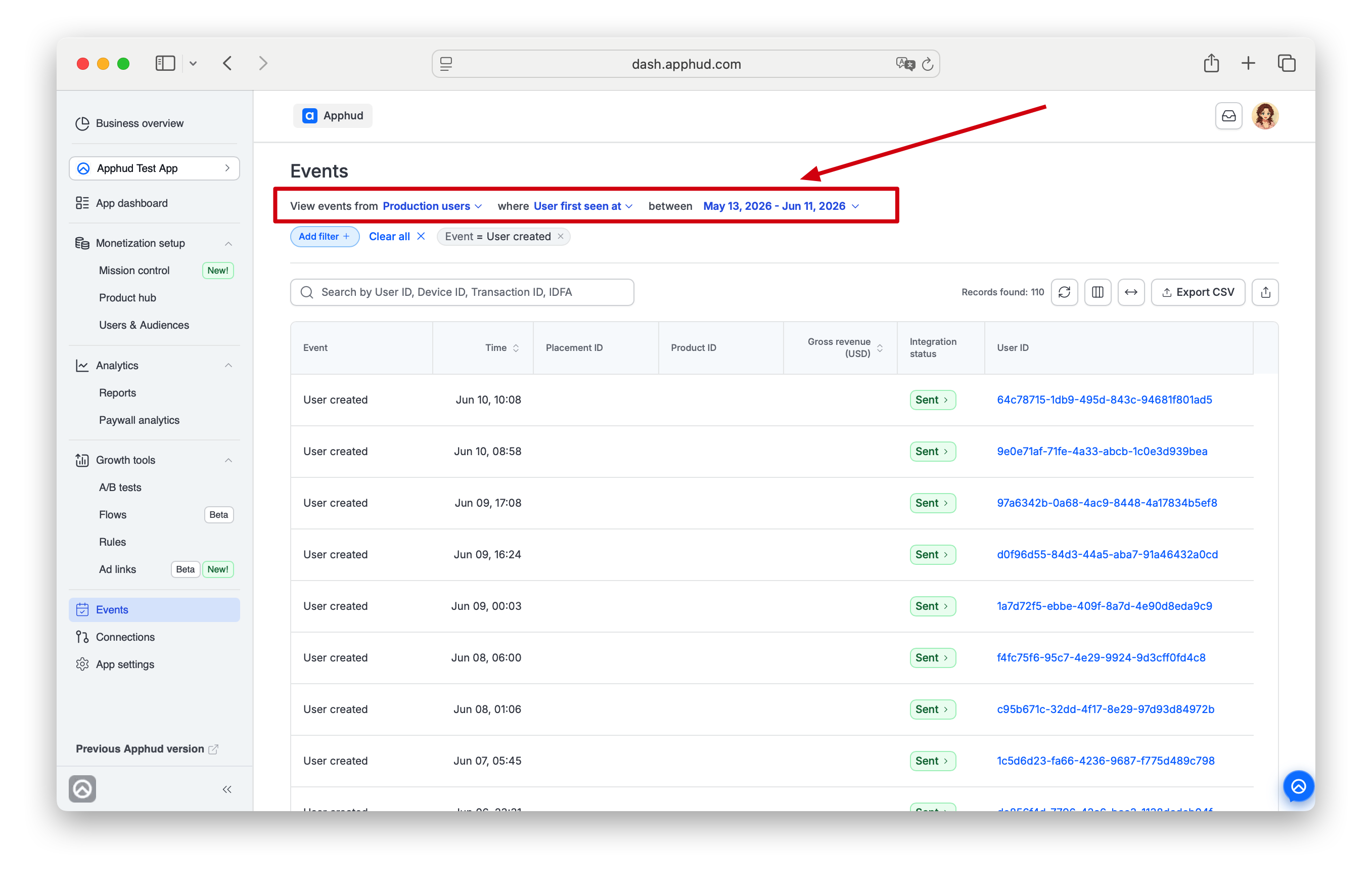Open Flows page
The width and height of the screenshot is (1372, 887).
(112, 514)
